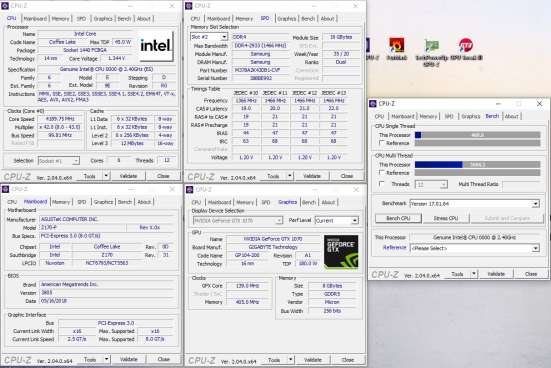Click Validate in the SPD window
551x368 pixels.
coord(312,176)
